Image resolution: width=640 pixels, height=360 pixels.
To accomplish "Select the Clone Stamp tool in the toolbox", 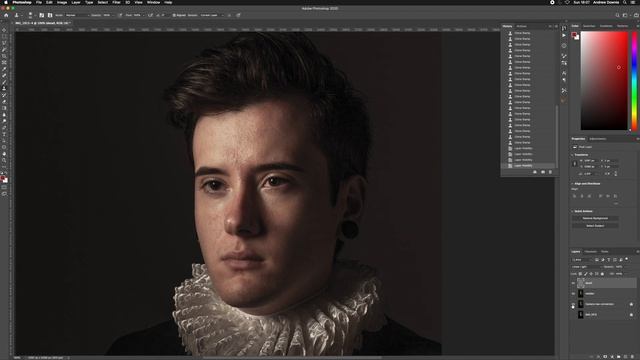I will point(4,88).
